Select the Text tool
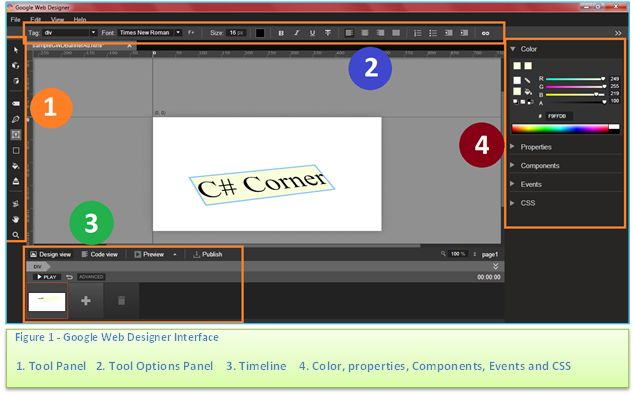Image resolution: width=633 pixels, height=395 pixels. pyautogui.click(x=16, y=134)
